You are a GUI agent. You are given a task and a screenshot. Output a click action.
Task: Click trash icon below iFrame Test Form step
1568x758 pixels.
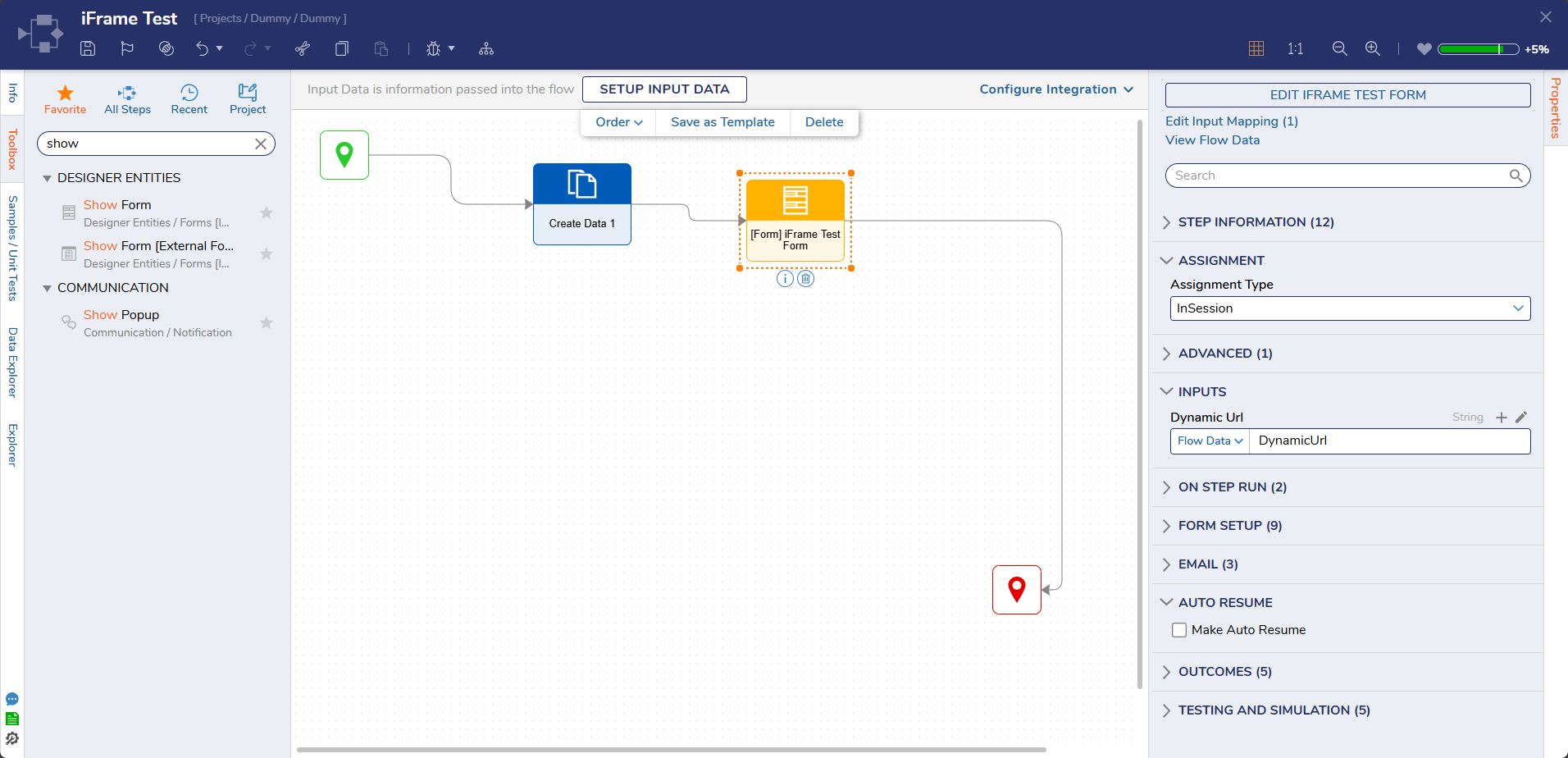(x=806, y=279)
